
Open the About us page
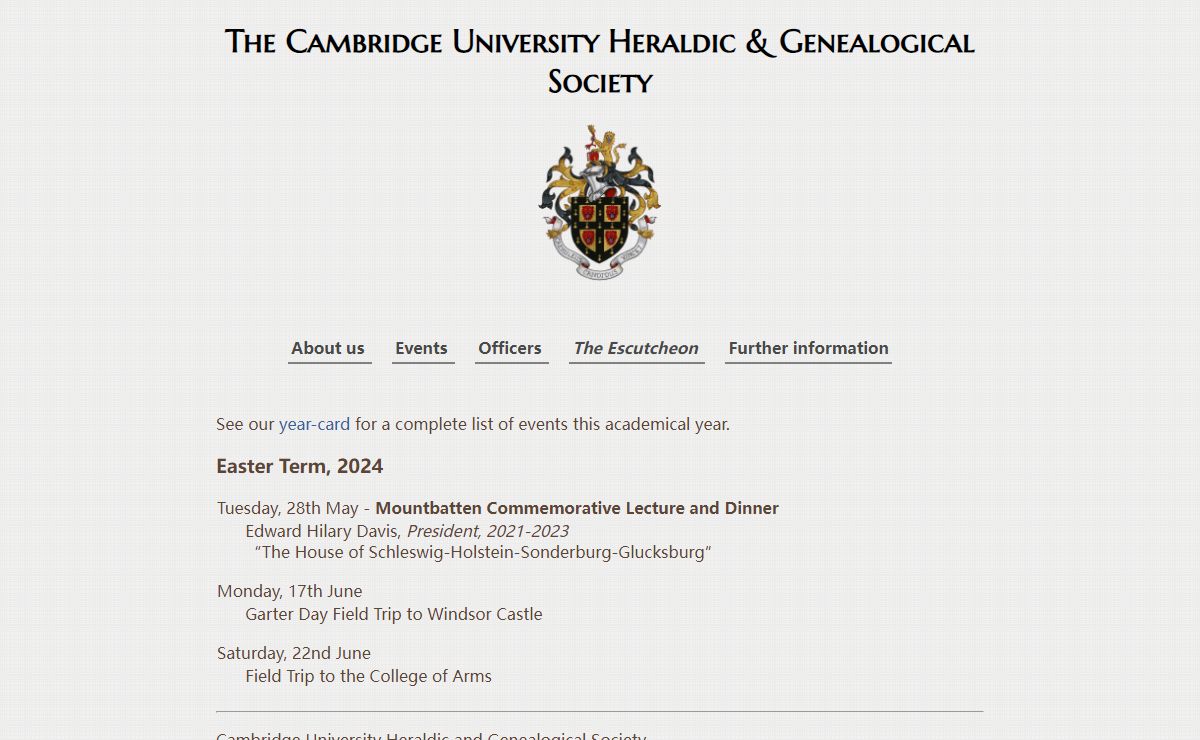329,348
